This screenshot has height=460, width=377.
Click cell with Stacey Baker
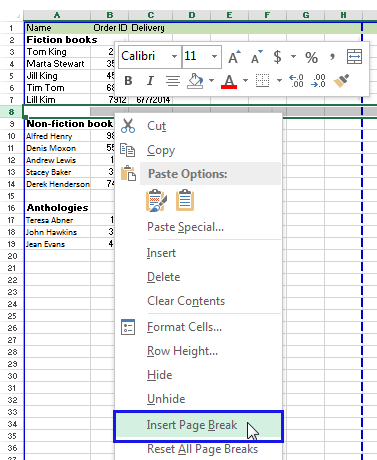click(57, 172)
